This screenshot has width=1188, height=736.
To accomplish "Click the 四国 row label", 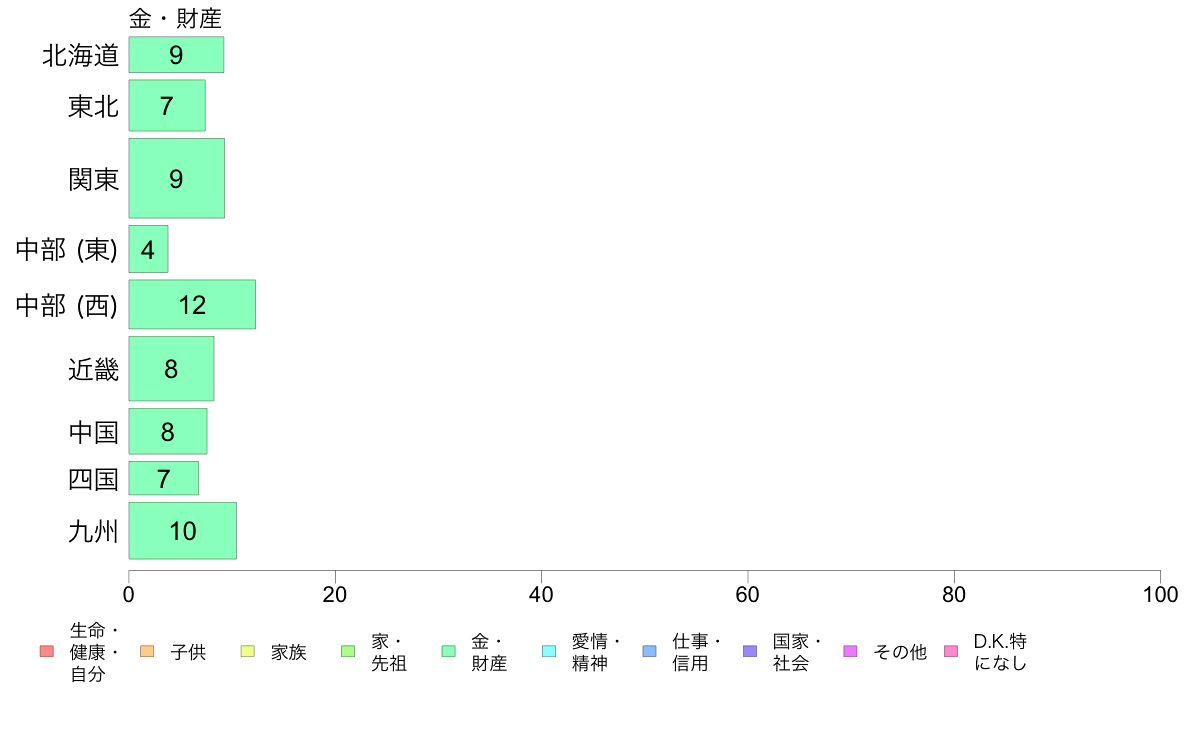I will tap(93, 479).
